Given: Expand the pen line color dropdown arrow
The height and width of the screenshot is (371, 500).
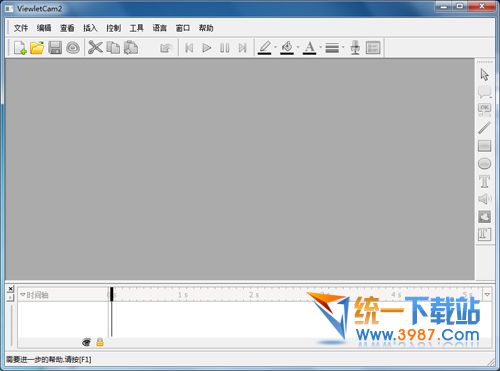Looking at the screenshot, I should pos(276,48).
